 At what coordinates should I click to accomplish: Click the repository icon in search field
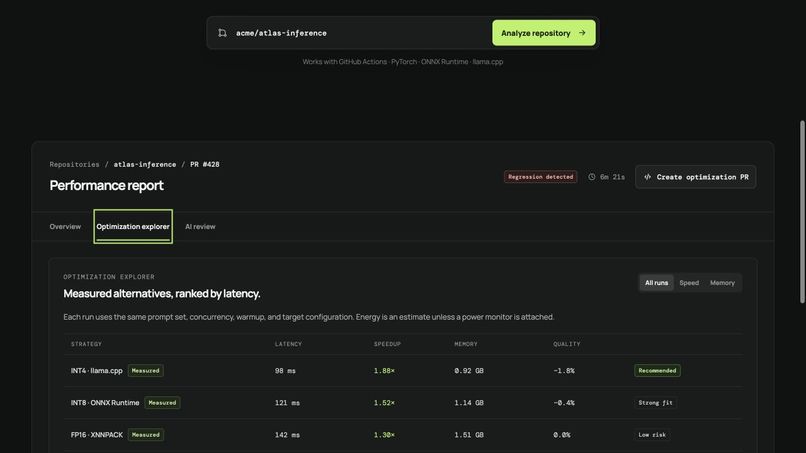[x=222, y=33]
